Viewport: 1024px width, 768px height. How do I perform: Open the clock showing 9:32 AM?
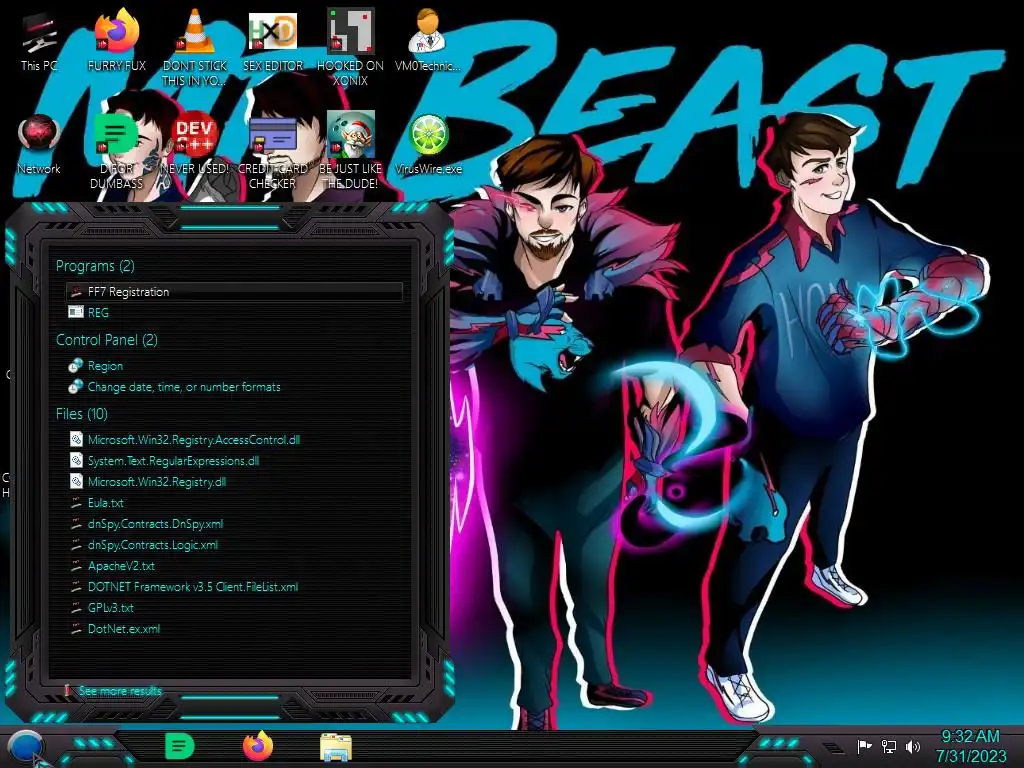970,746
